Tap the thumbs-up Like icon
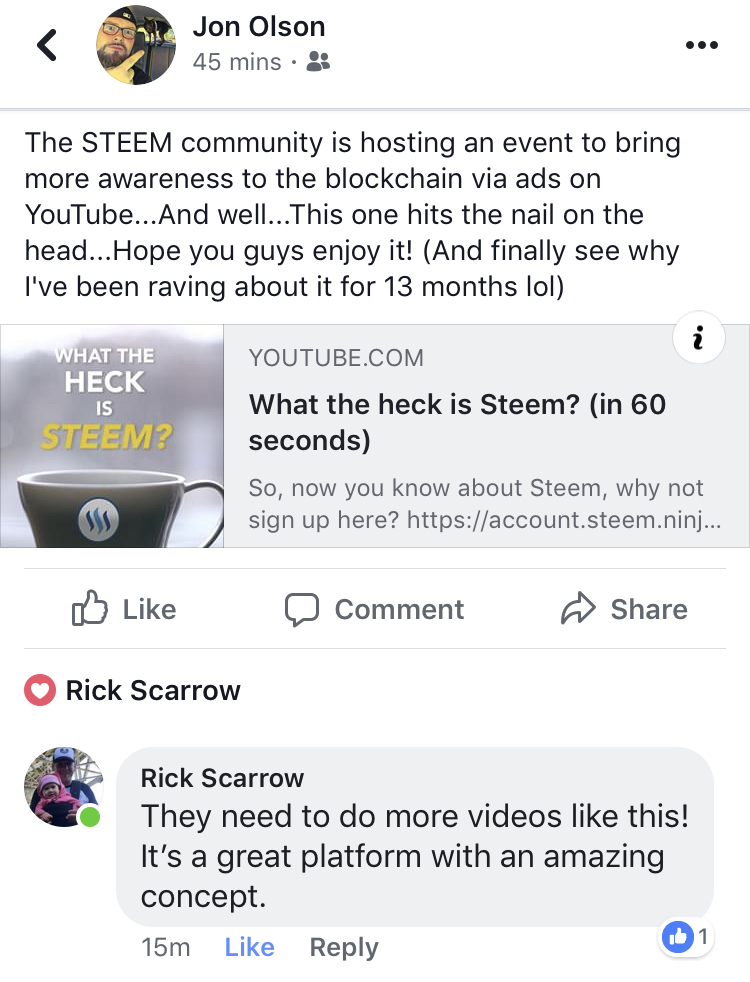Image resolution: width=750 pixels, height=982 pixels. (x=90, y=608)
